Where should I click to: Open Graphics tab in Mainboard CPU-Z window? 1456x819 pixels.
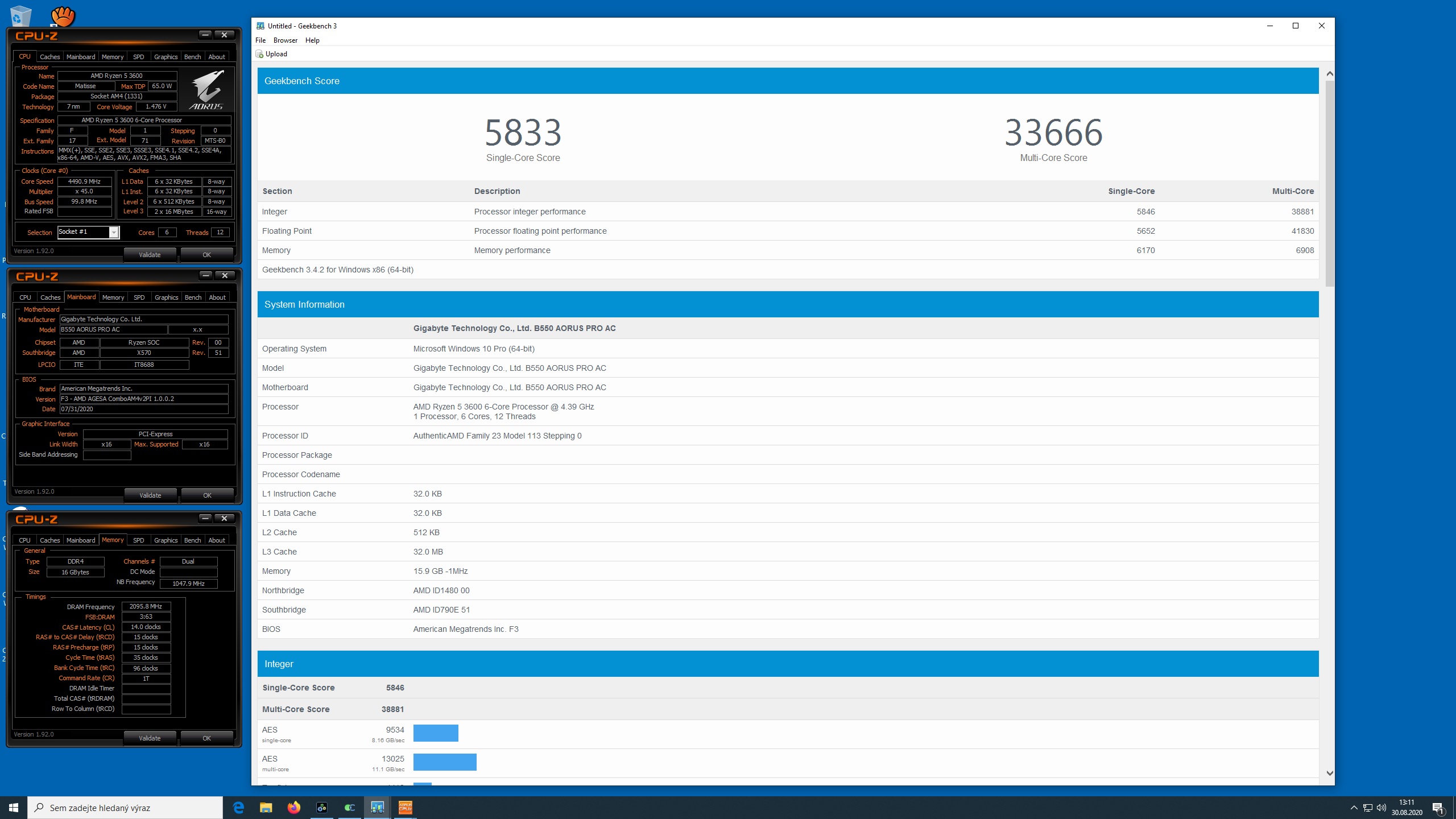click(x=167, y=297)
